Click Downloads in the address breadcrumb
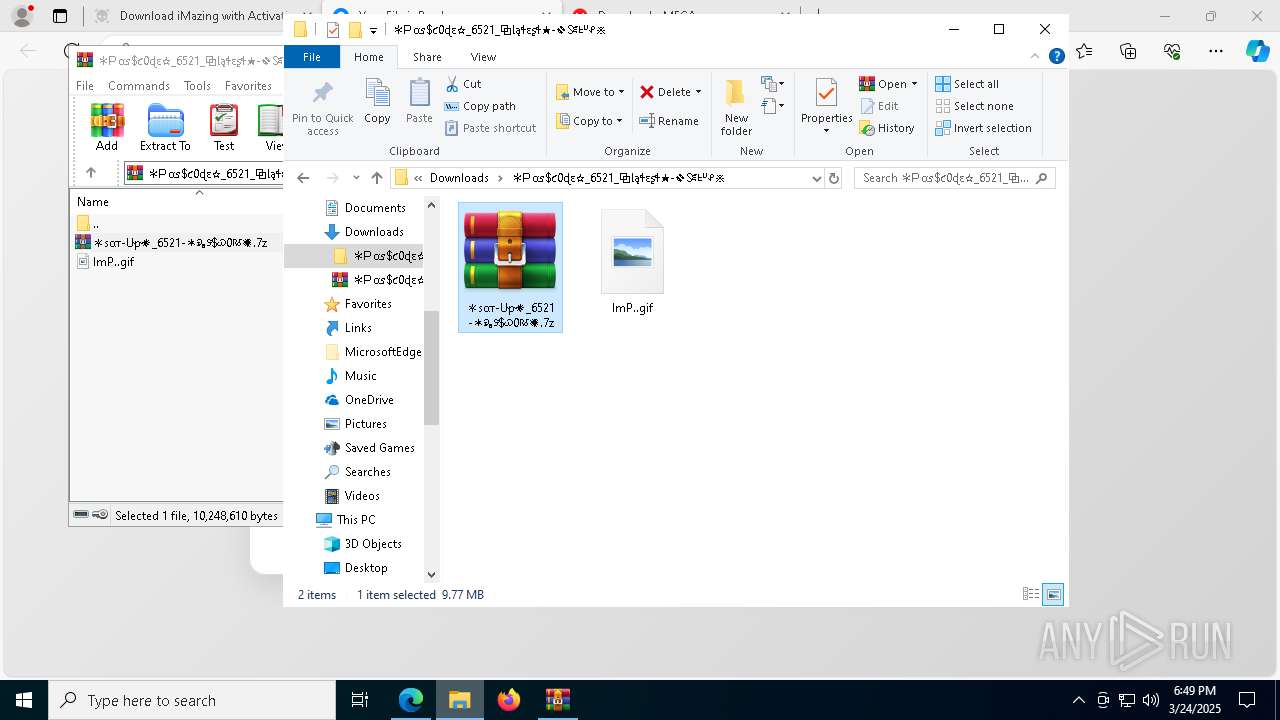This screenshot has width=1280, height=720. (x=459, y=178)
